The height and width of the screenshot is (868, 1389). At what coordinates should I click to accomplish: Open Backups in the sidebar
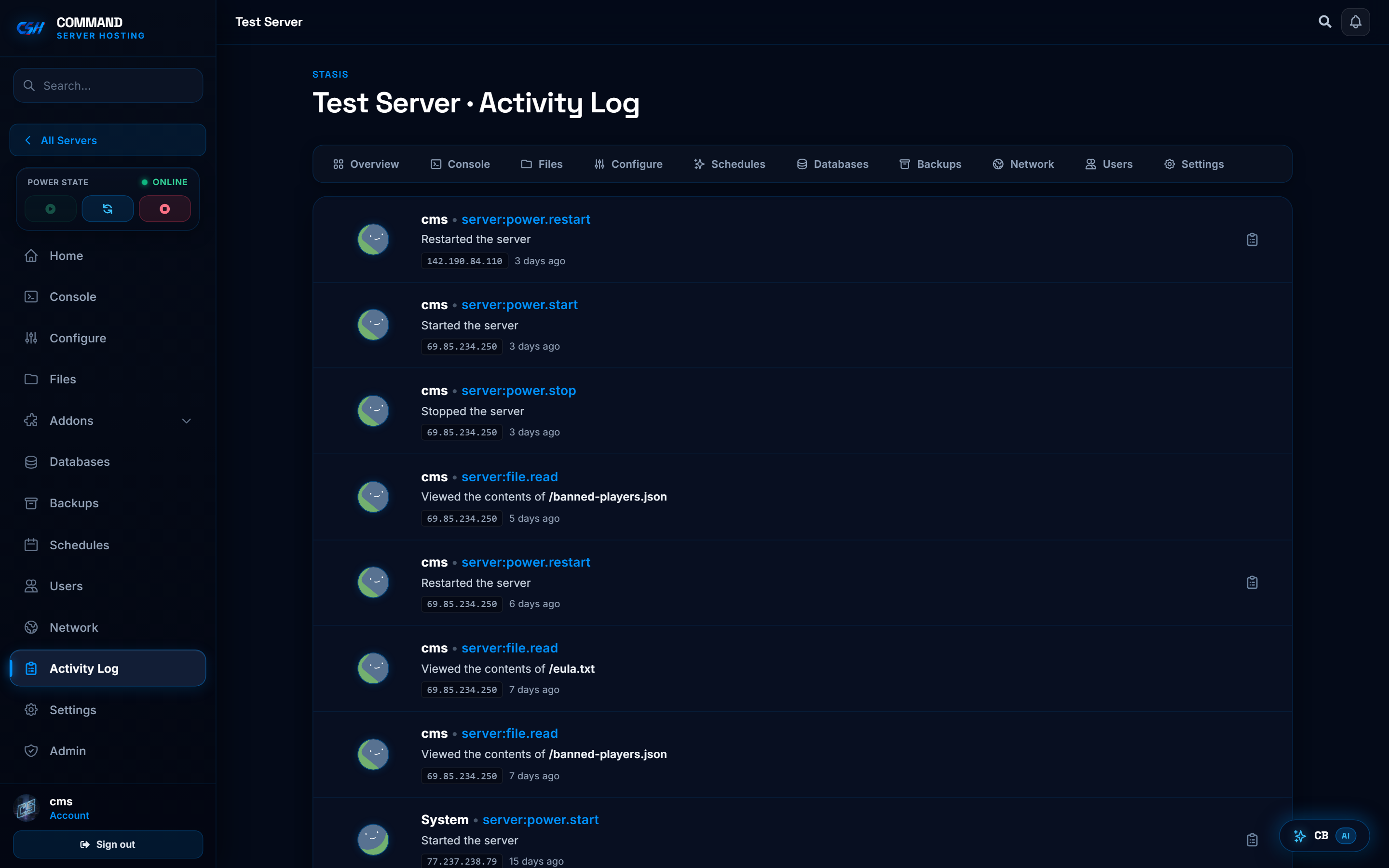click(108, 503)
